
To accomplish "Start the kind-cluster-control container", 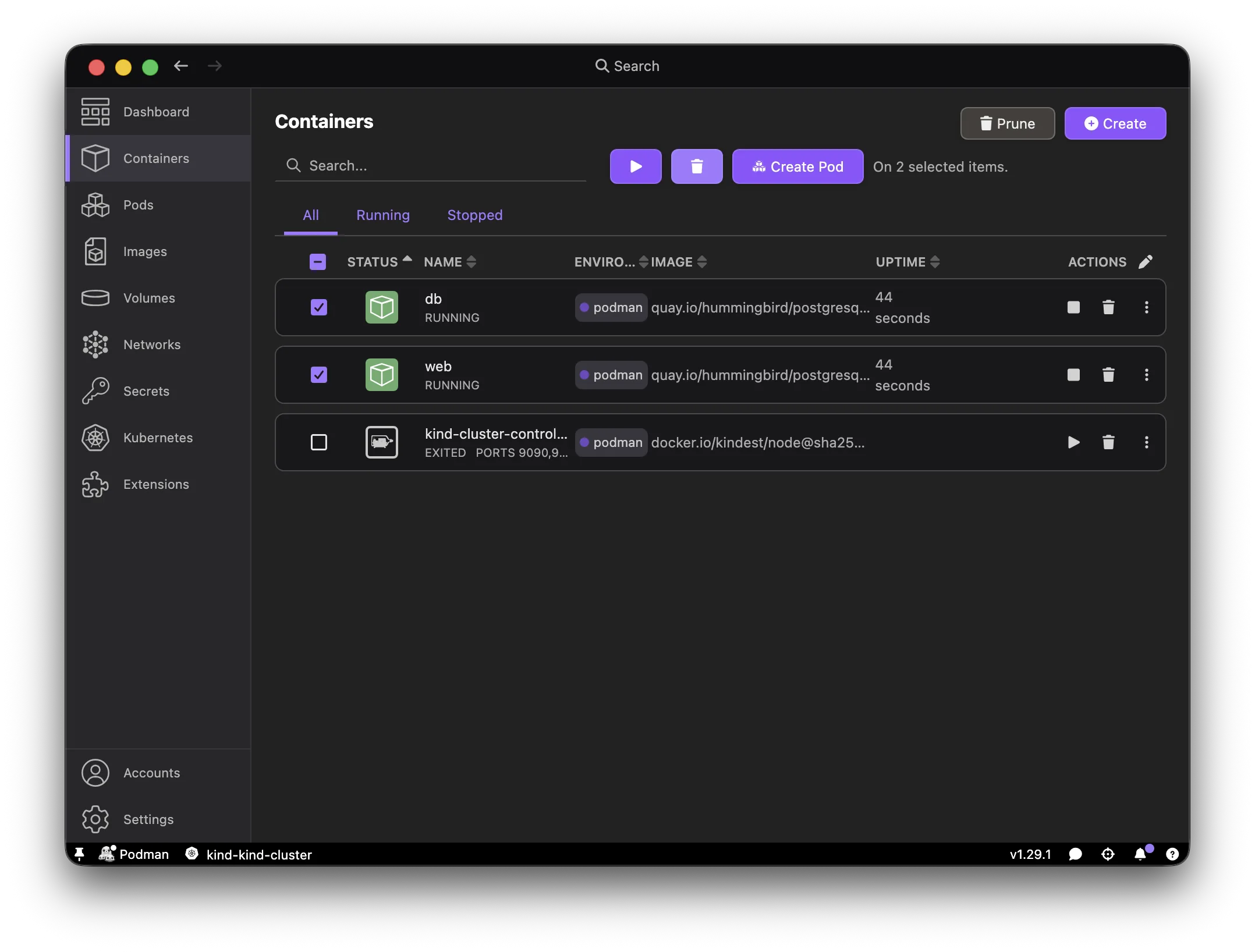I will (x=1073, y=442).
